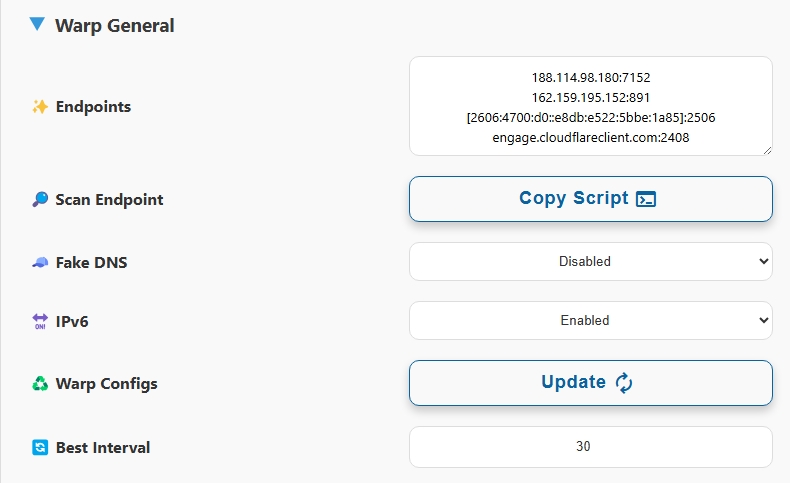
Task: Click the Endpoints textarea resize handle
Action: 767,150
